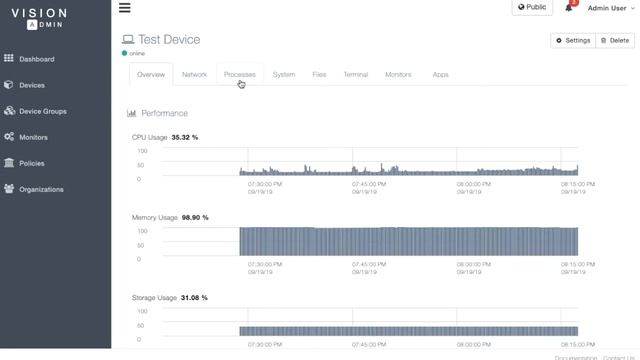The width and height of the screenshot is (640, 360).
Task: Click the Documentation footer link
Action: point(576,358)
